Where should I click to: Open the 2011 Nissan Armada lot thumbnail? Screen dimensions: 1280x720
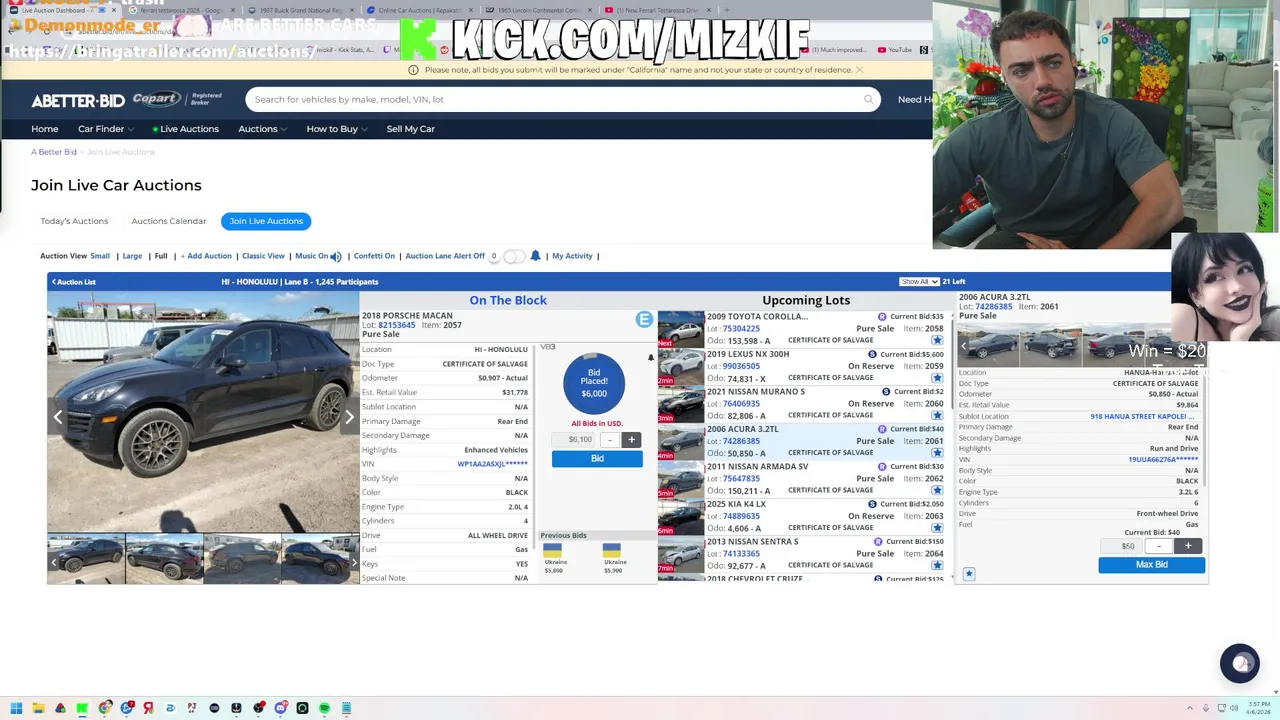(681, 481)
